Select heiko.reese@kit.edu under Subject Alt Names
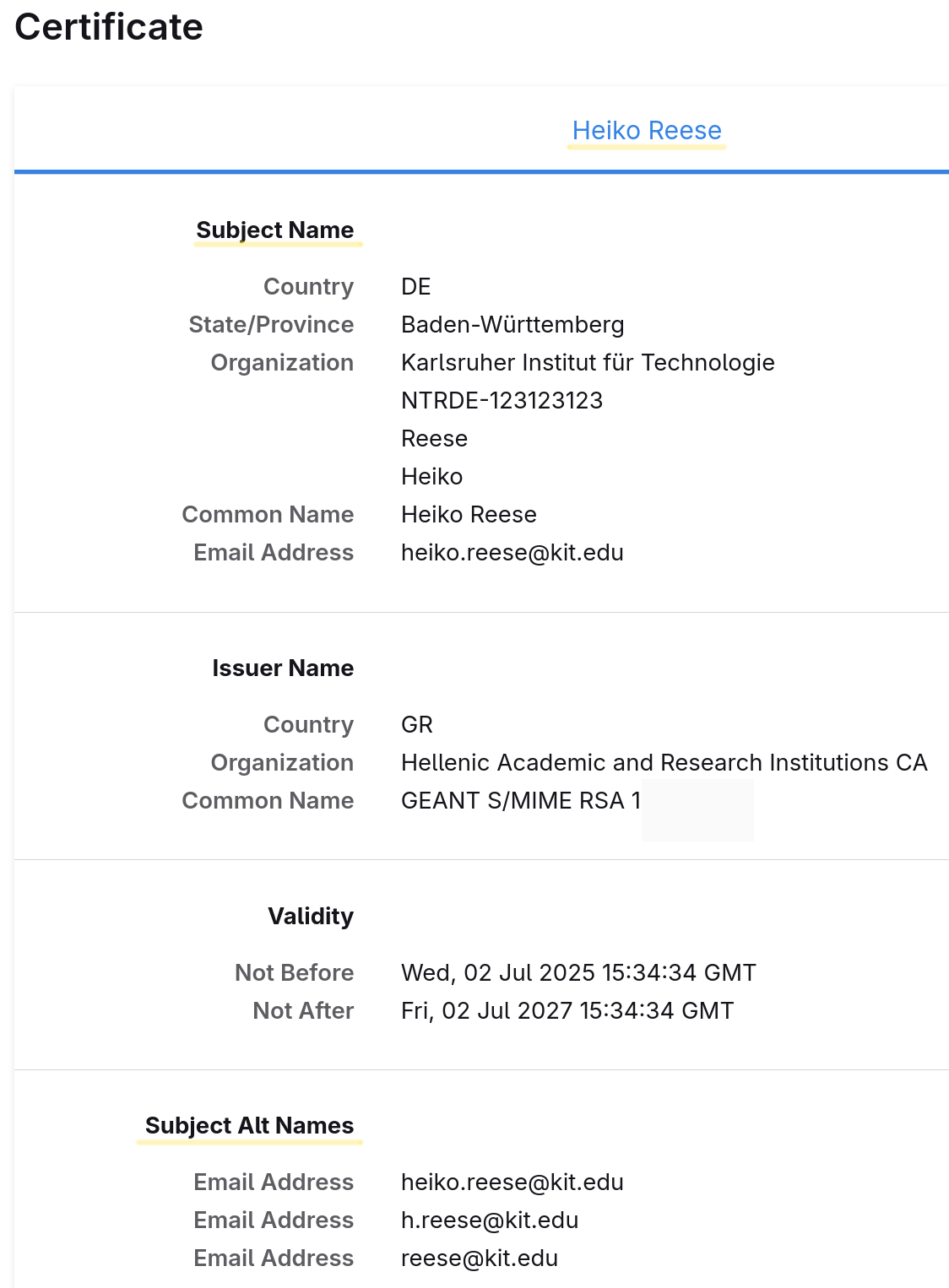949x1288 pixels. tap(512, 1182)
